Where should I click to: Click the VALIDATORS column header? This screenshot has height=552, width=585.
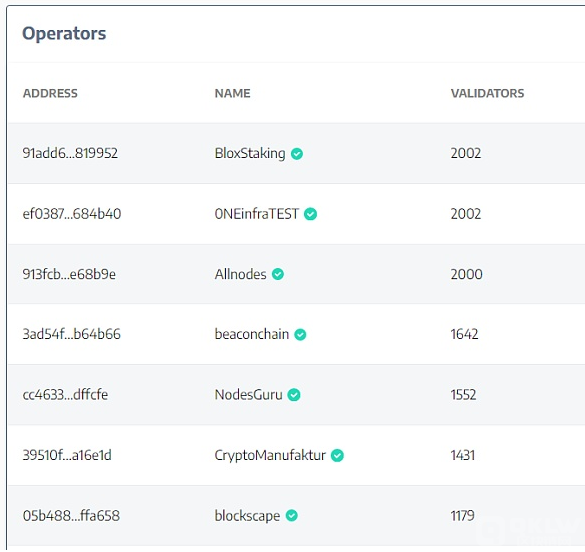point(487,93)
